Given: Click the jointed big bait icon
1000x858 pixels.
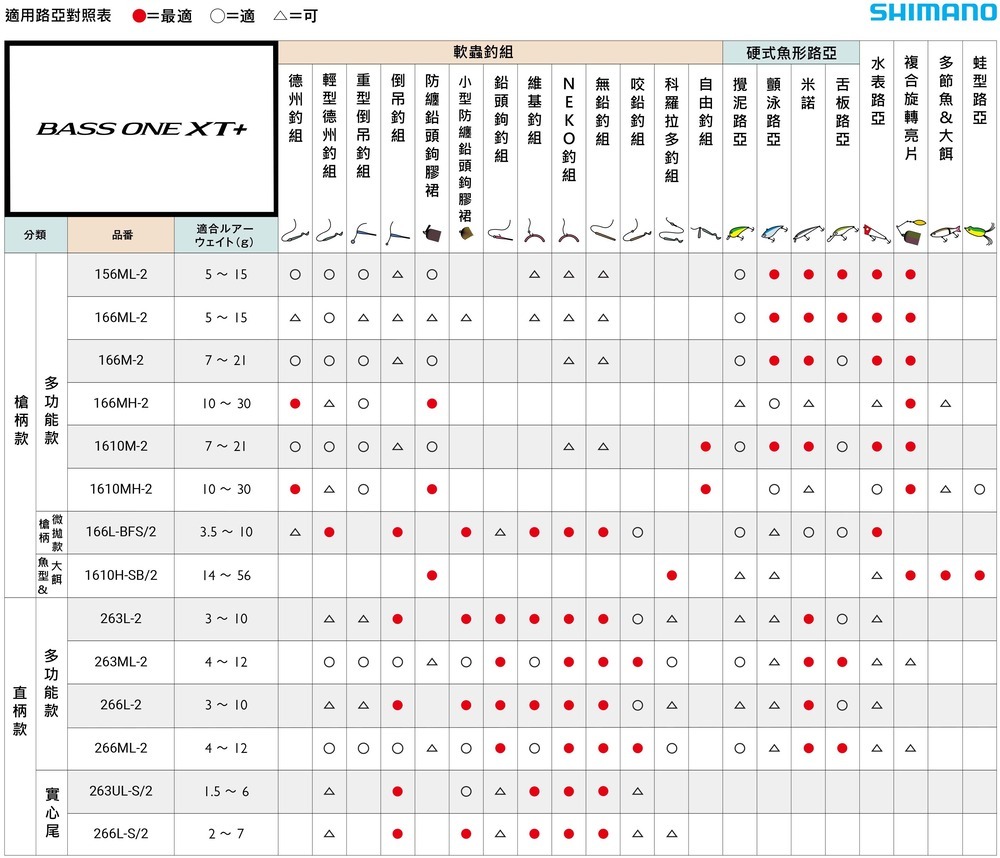Looking at the screenshot, I should pos(945,233).
